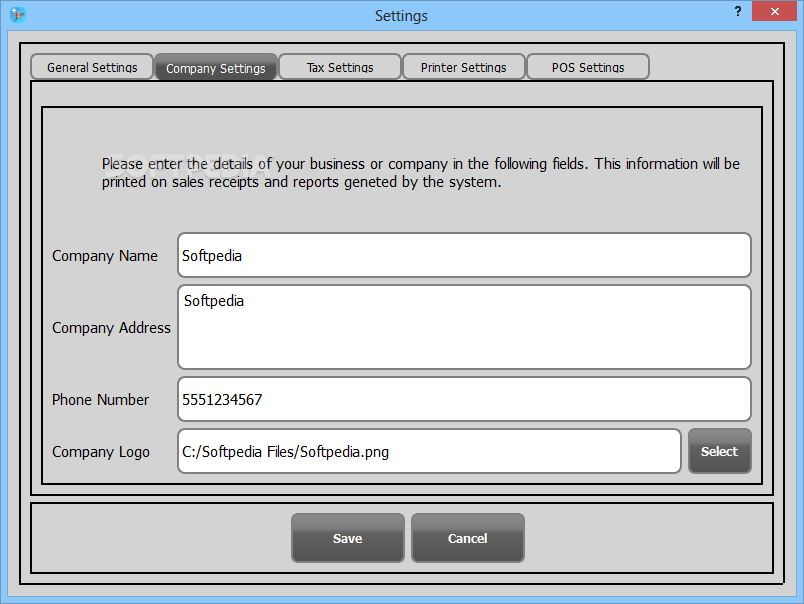Click the Phone Number field
The height and width of the screenshot is (604, 804).
click(465, 399)
